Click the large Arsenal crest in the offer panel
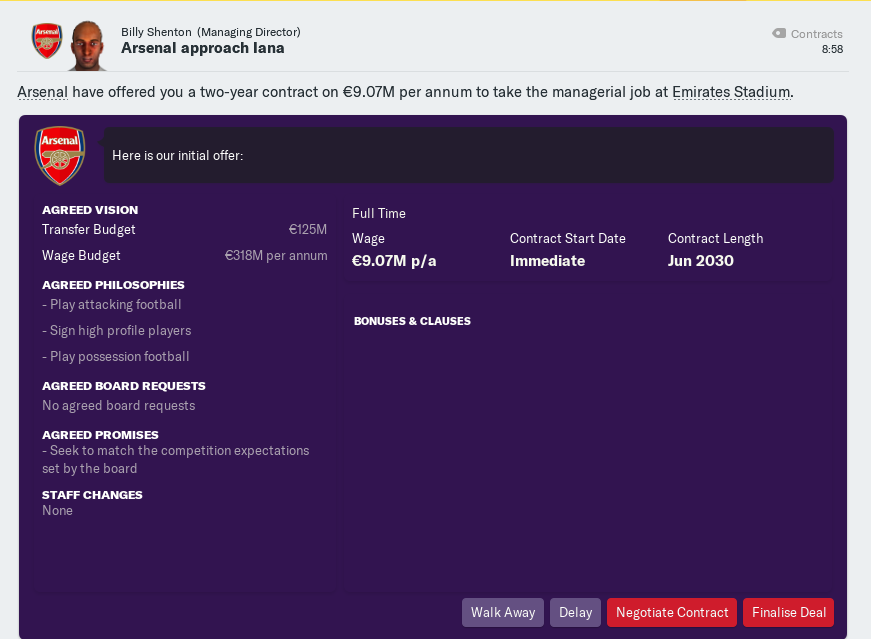Screen dimensions: 871x639 tap(60, 156)
